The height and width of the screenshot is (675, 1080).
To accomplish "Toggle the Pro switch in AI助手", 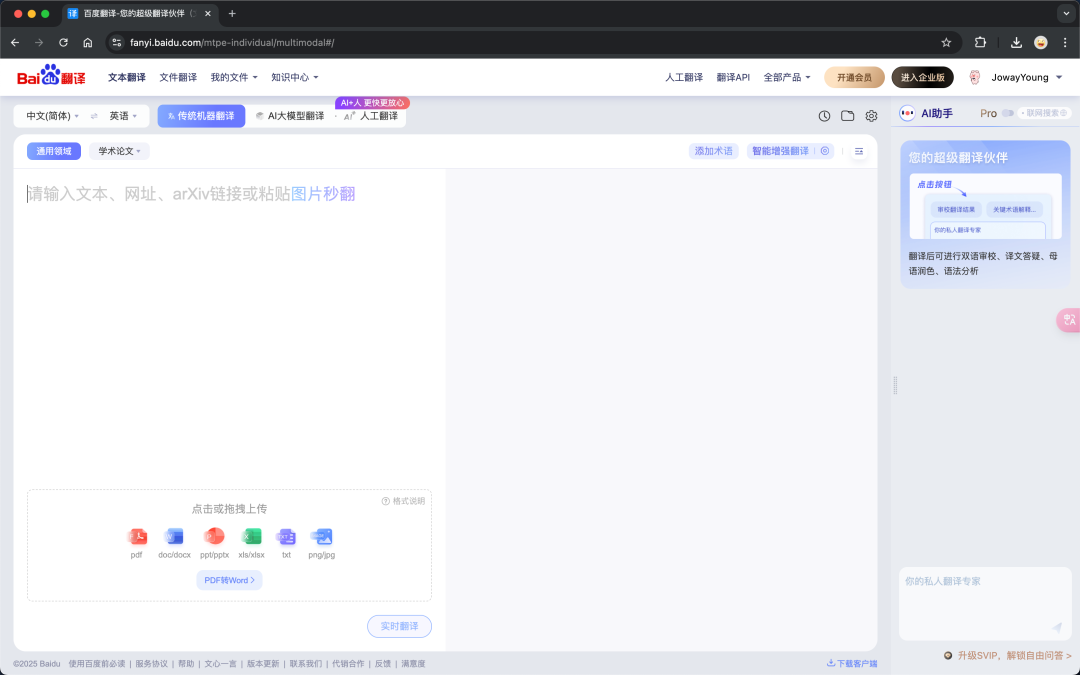I will [x=1007, y=113].
